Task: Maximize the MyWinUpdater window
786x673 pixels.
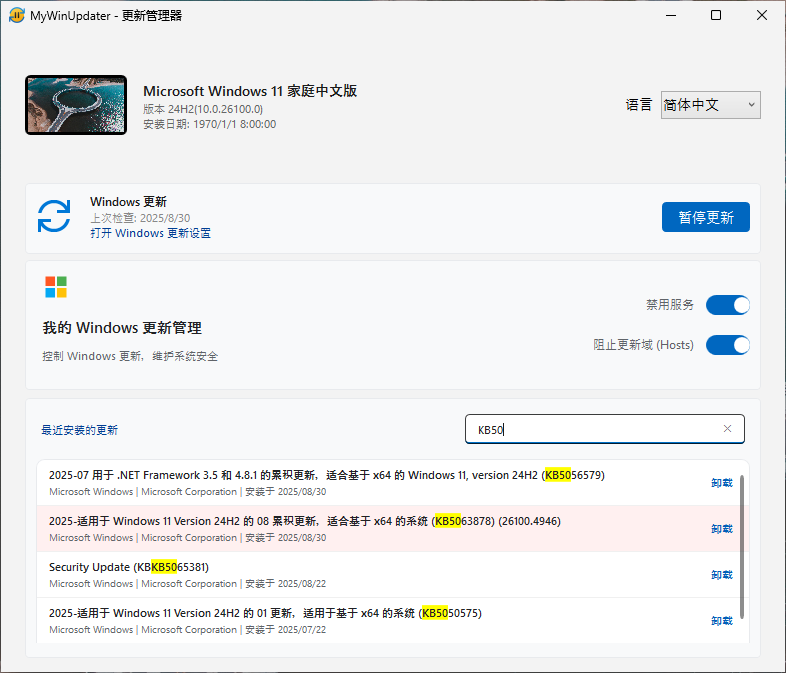Action: coord(716,16)
